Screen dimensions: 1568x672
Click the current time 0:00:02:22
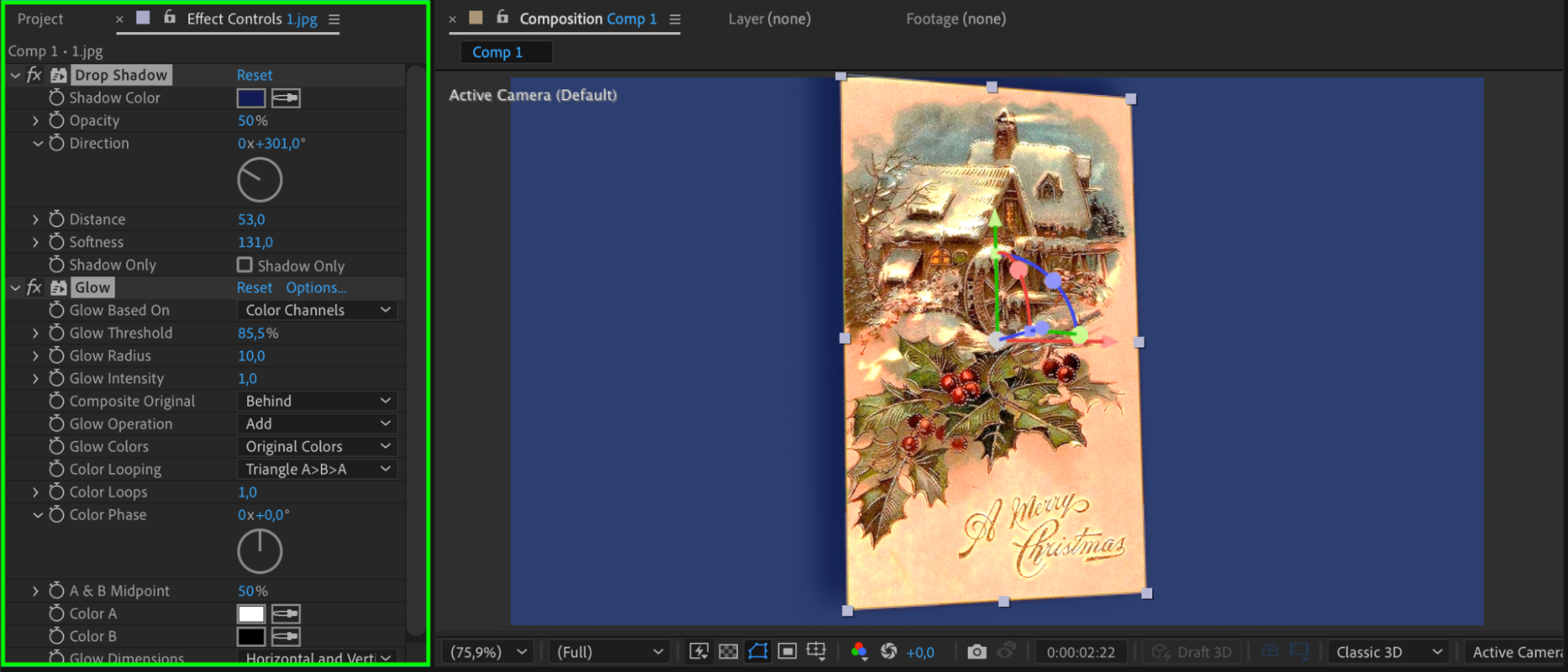point(1081,652)
